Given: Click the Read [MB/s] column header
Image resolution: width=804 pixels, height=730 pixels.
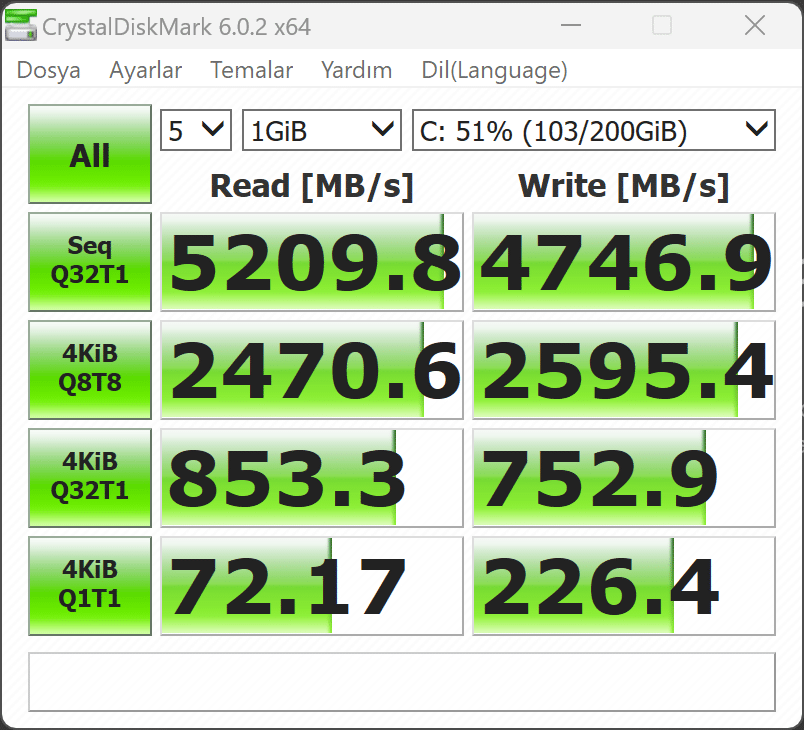Looking at the screenshot, I should [312, 186].
